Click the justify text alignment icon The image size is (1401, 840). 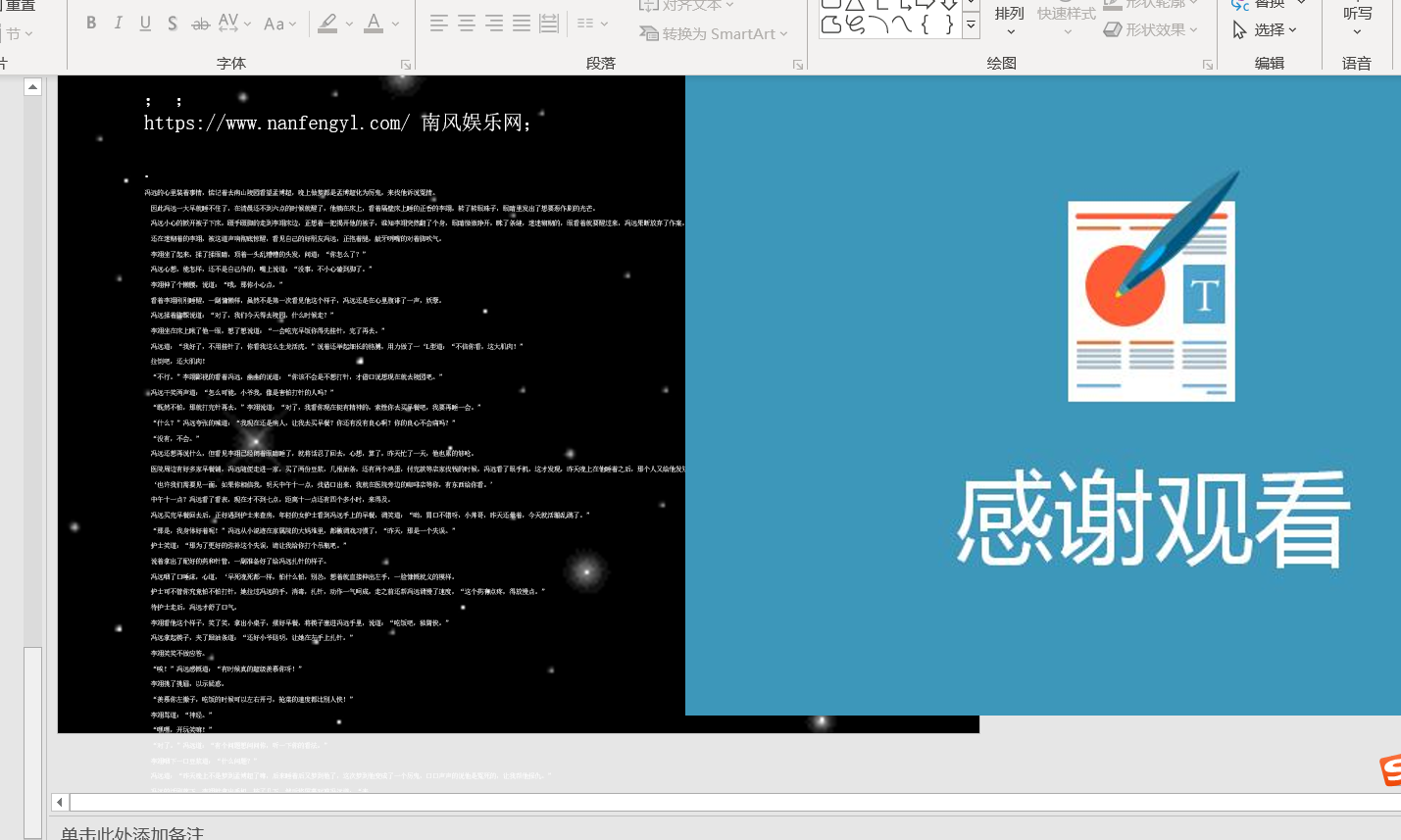(x=522, y=23)
